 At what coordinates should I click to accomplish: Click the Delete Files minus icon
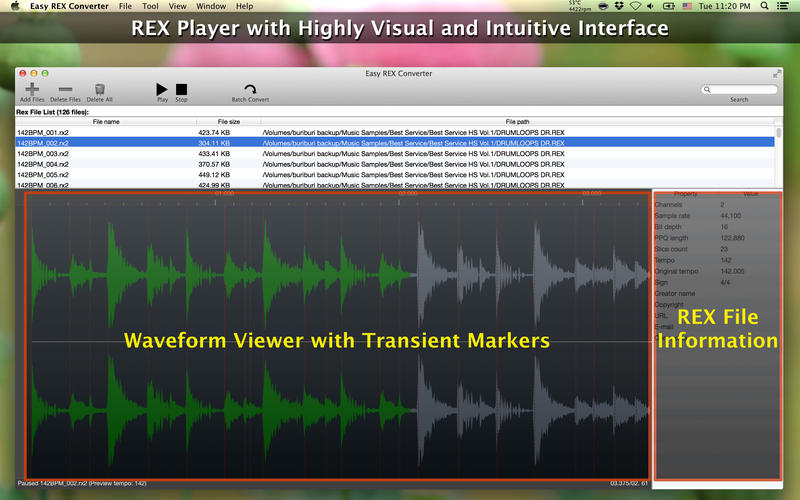65,89
